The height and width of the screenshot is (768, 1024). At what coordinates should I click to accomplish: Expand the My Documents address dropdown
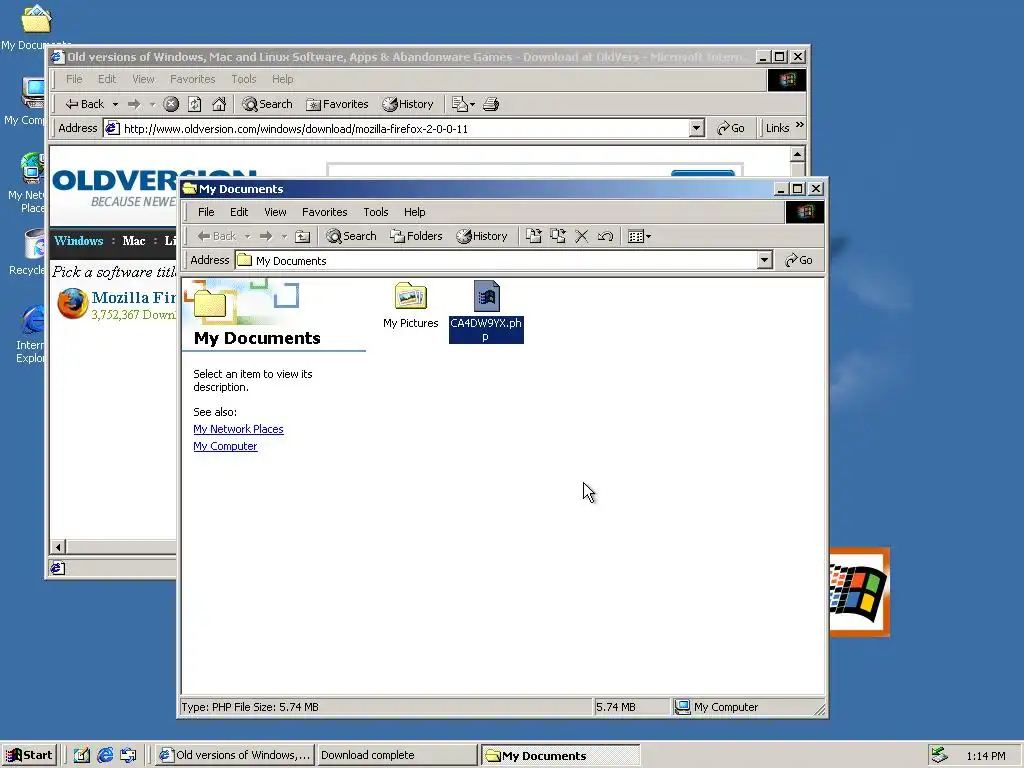(765, 260)
